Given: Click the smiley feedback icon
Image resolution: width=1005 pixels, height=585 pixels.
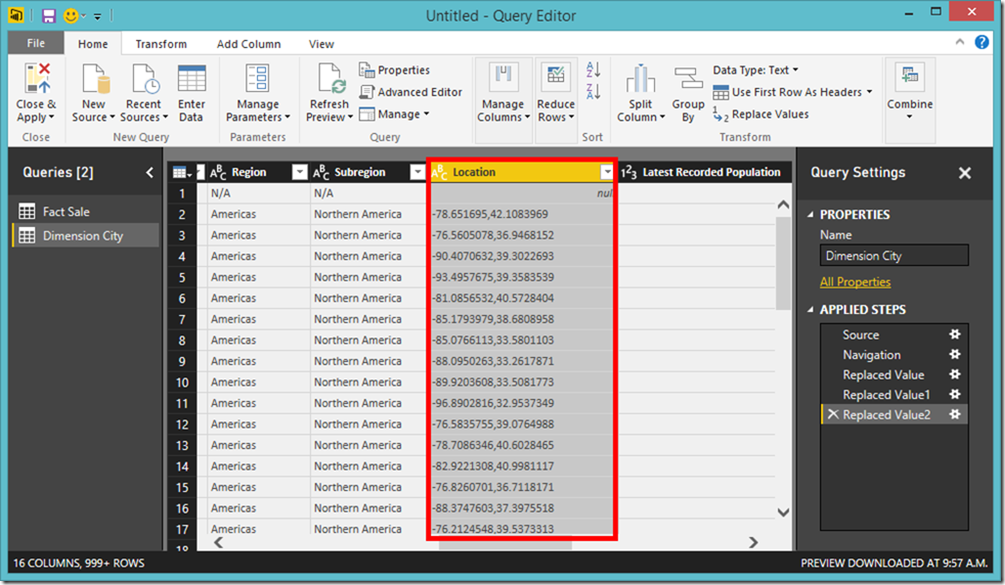Looking at the screenshot, I should (x=71, y=15).
